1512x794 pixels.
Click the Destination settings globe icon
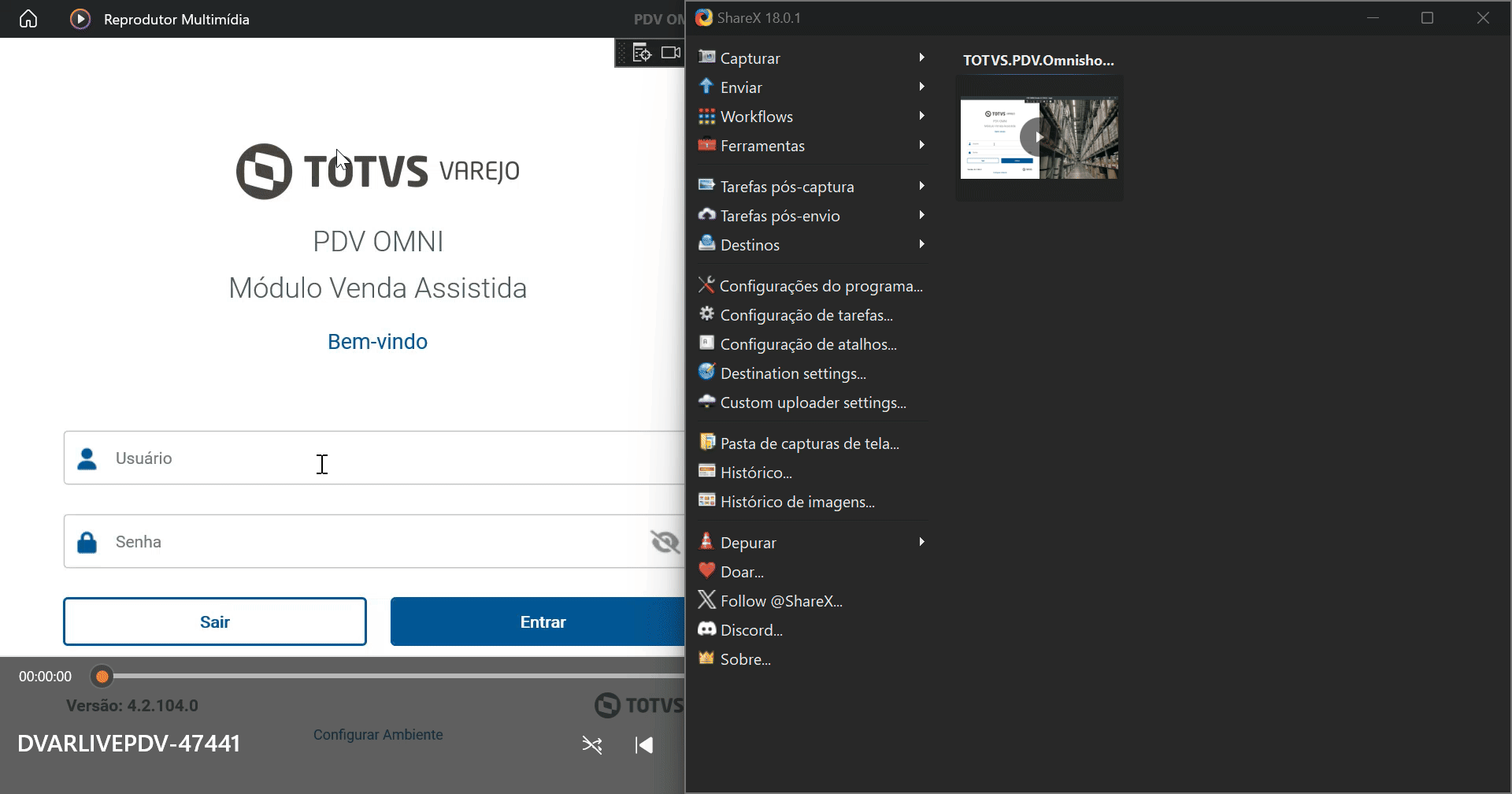click(707, 373)
